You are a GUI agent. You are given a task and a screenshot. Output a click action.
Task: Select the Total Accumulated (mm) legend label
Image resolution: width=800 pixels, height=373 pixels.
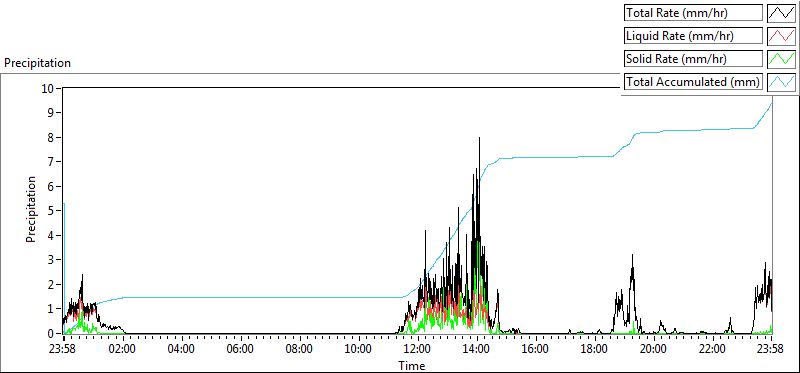coord(693,82)
